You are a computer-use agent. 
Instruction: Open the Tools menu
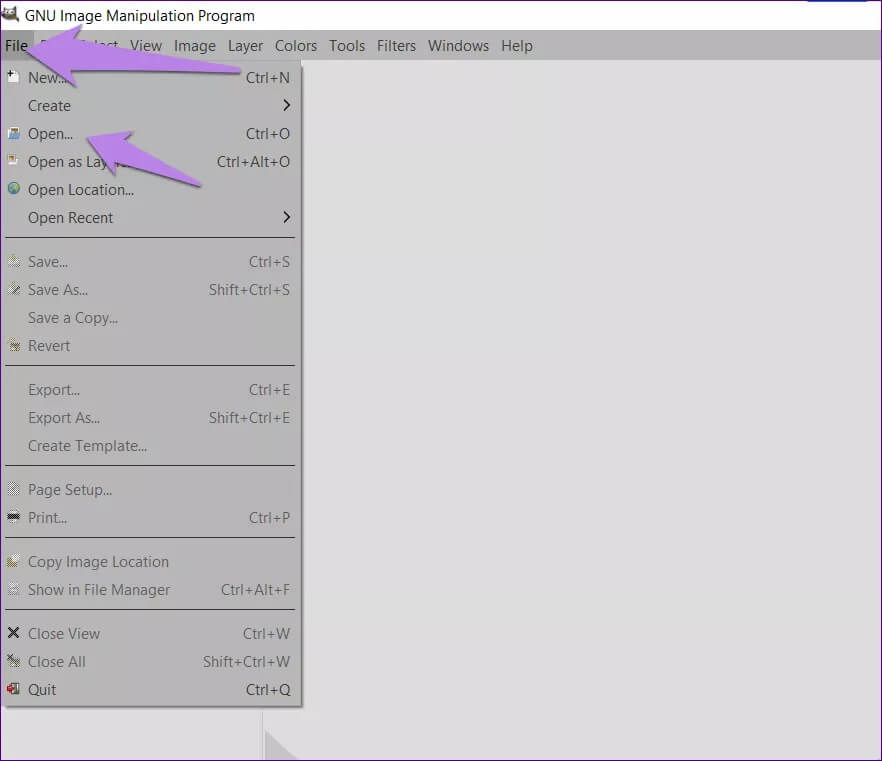(x=347, y=46)
